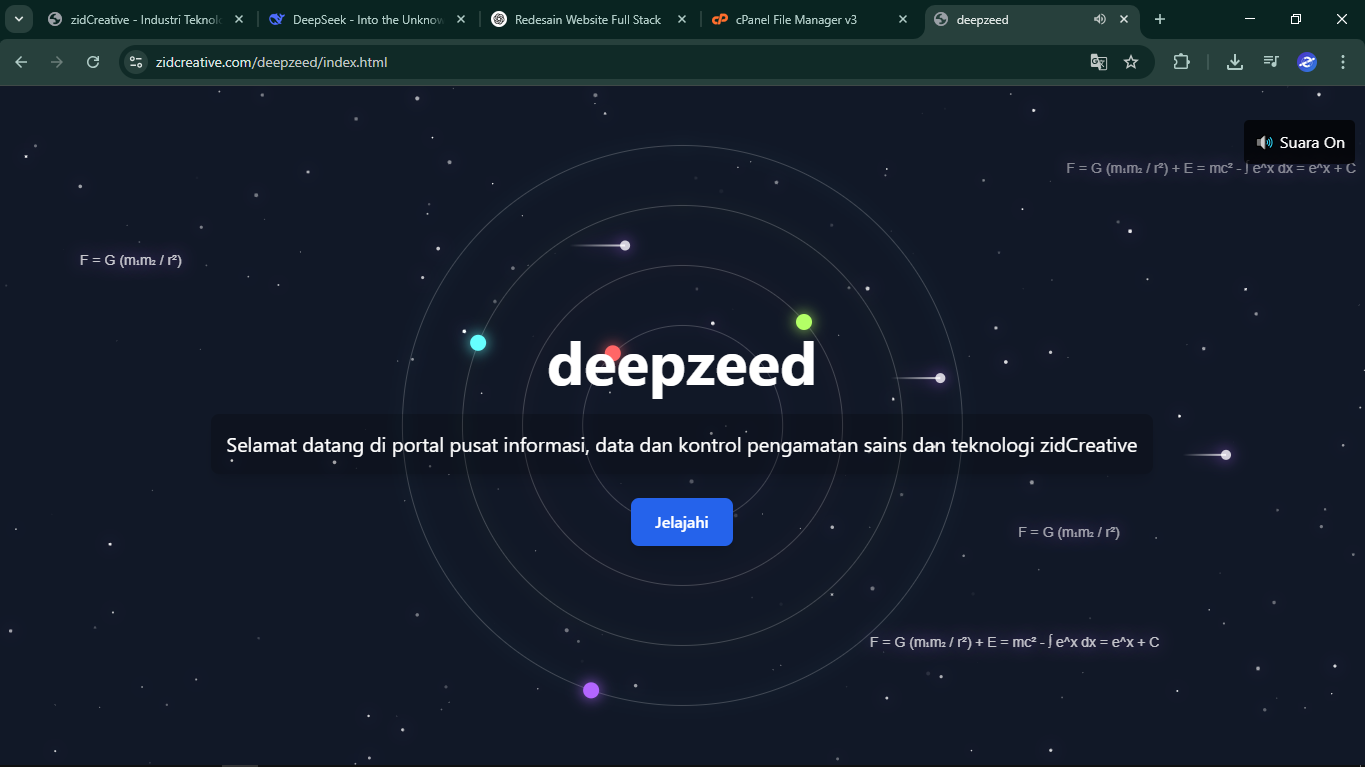Open the media control icon in toolbar

(x=1271, y=62)
